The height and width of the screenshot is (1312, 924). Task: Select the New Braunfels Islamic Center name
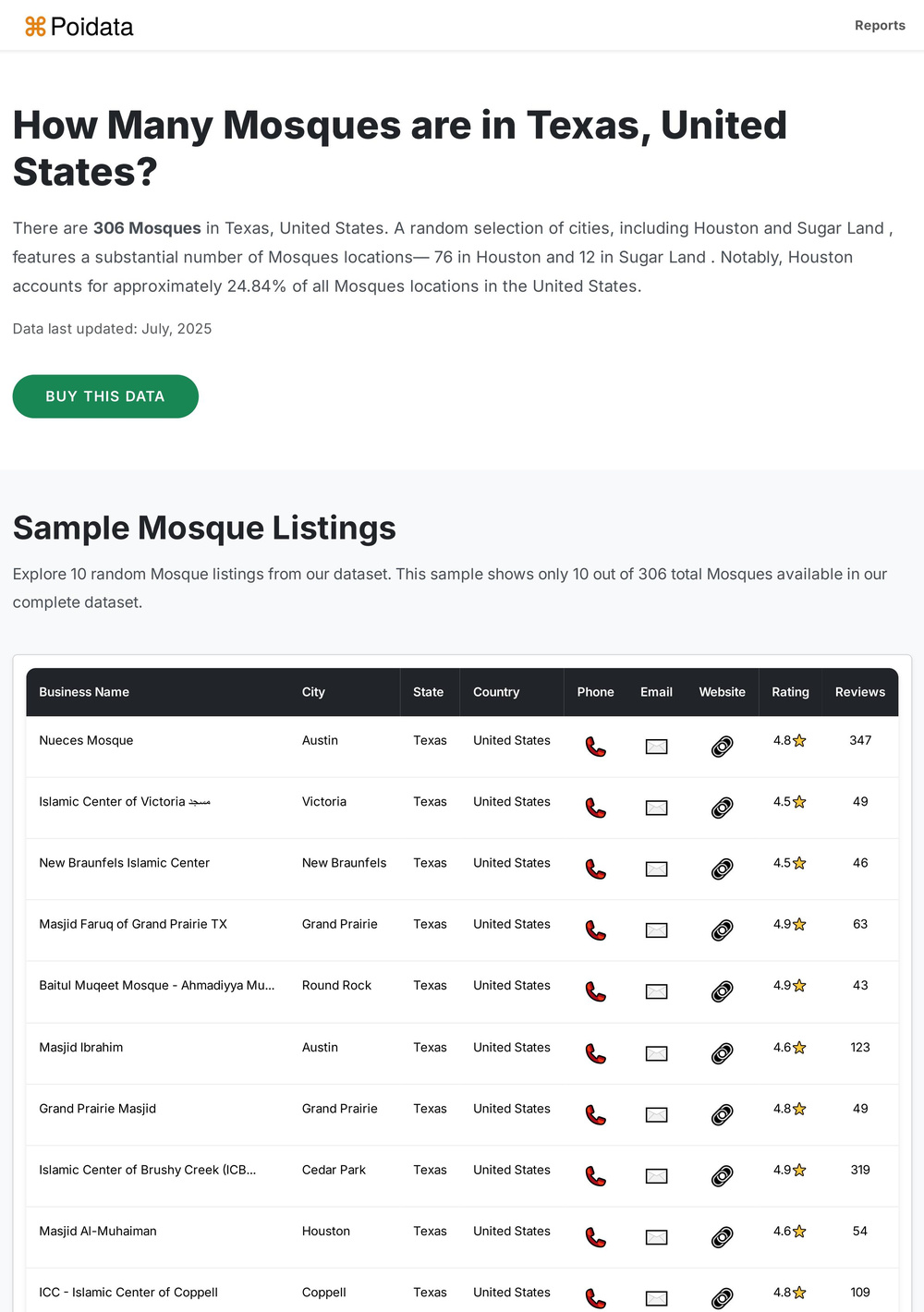click(125, 863)
